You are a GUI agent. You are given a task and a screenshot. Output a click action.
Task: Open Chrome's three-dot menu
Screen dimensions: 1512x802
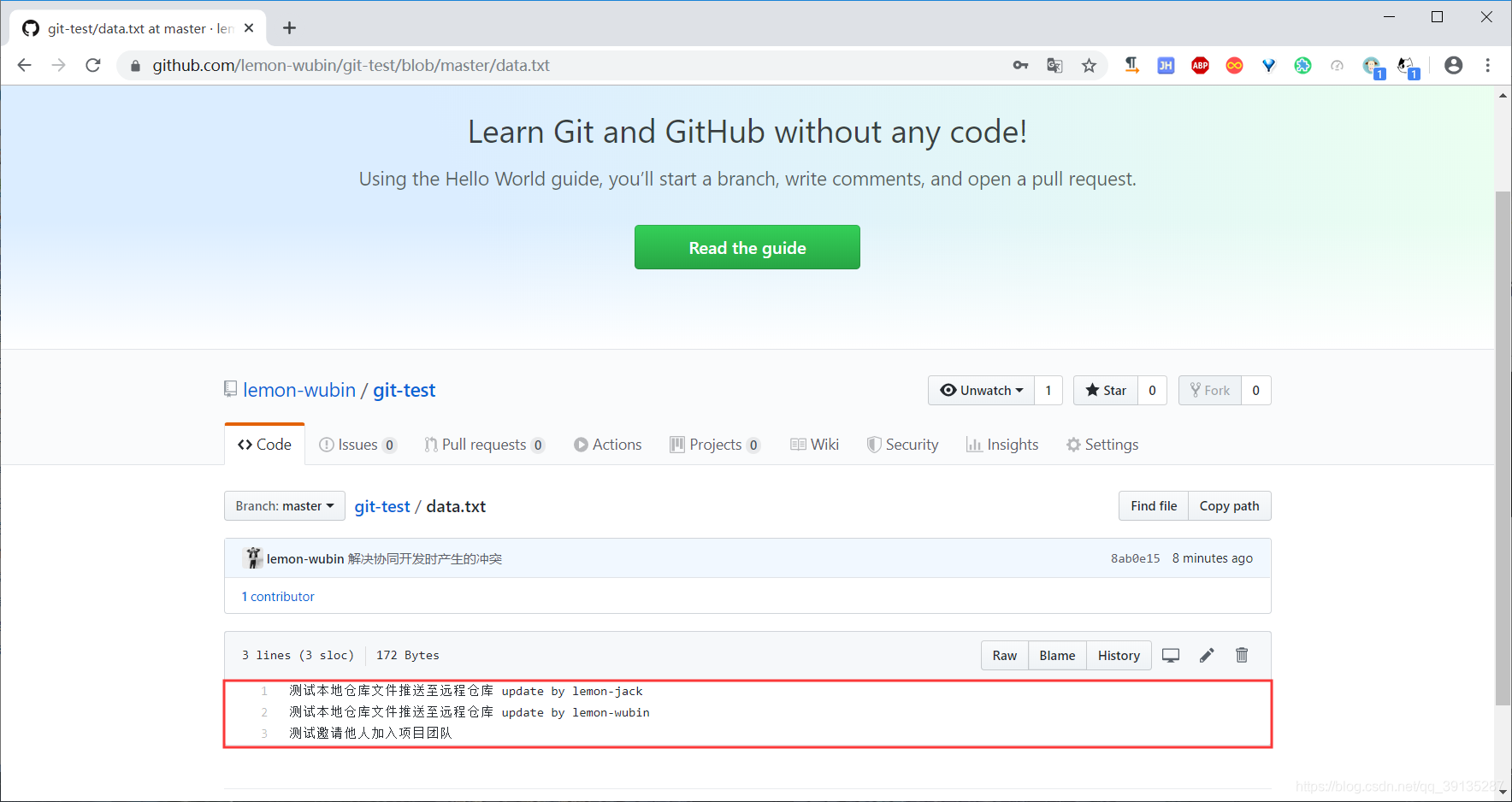tap(1487, 65)
